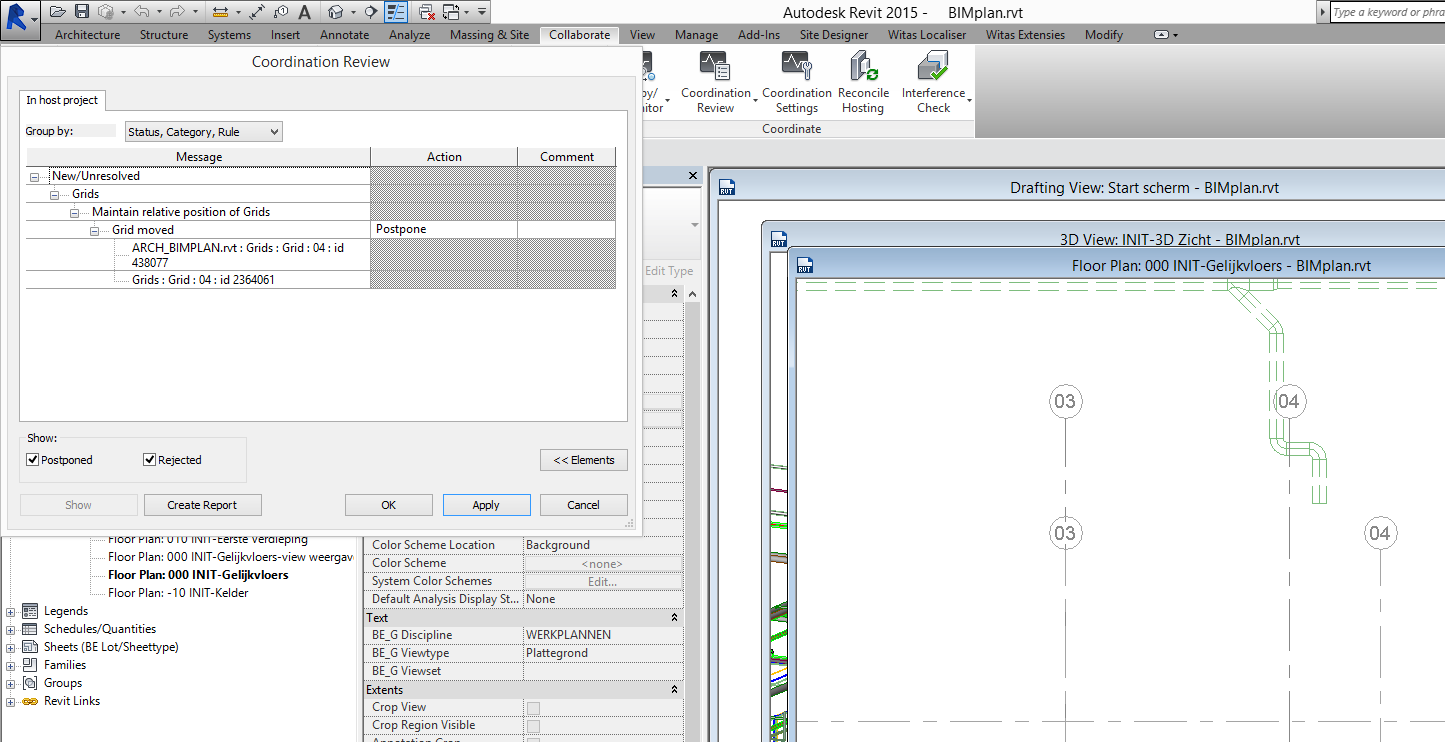Image resolution: width=1445 pixels, height=742 pixels.
Task: Switch to the Massing & Site tab
Action: [x=489, y=35]
